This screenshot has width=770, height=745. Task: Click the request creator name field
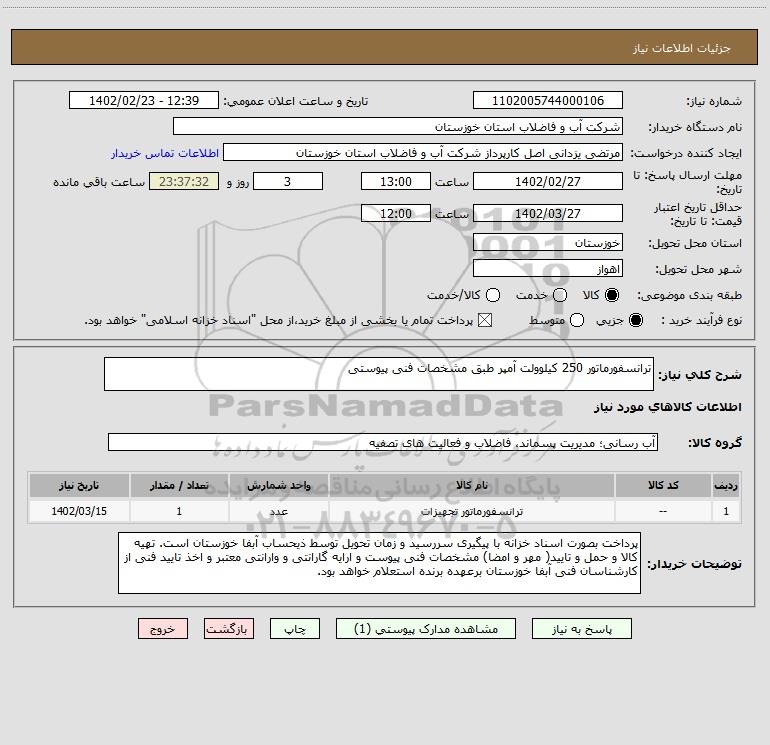[423, 153]
